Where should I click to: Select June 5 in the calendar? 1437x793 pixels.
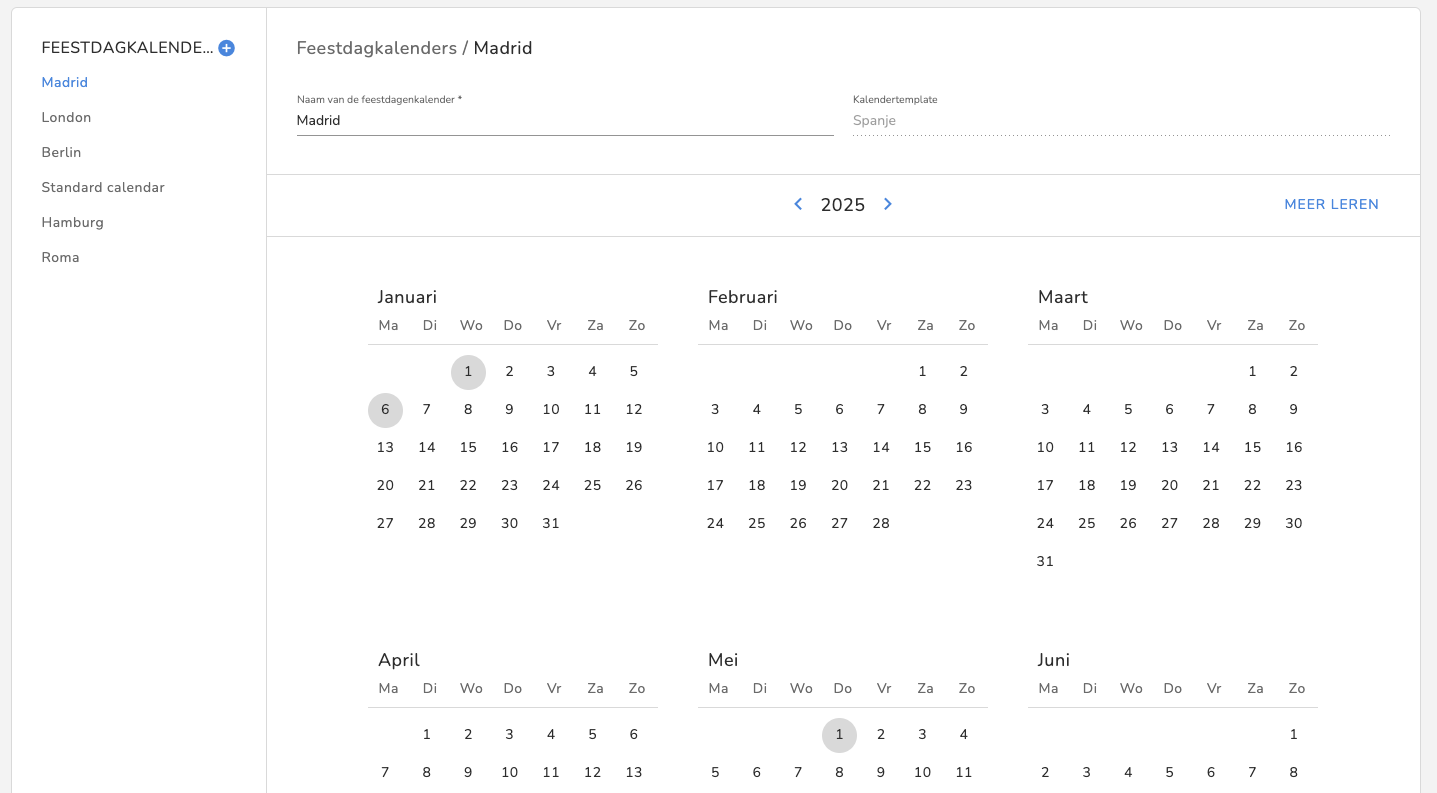[x=1169, y=773]
